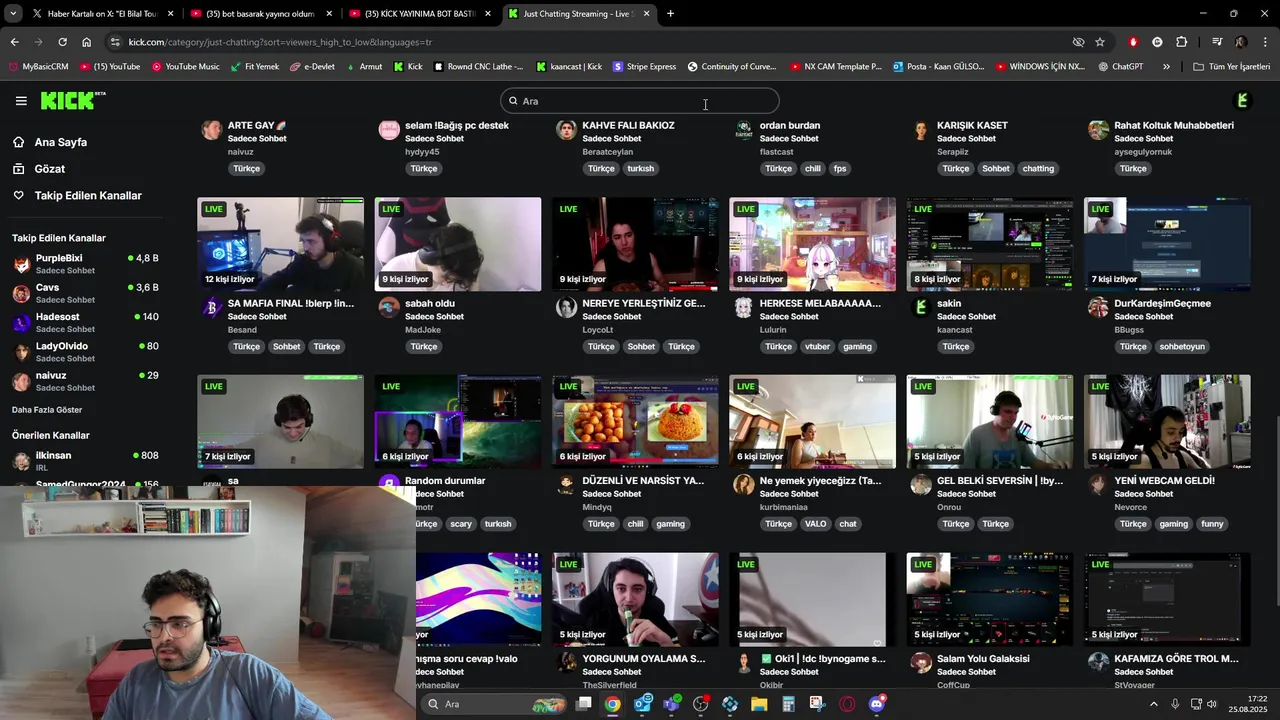Open followed channel PurpleBixi
The height and width of the screenshot is (720, 1280).
tap(85, 264)
